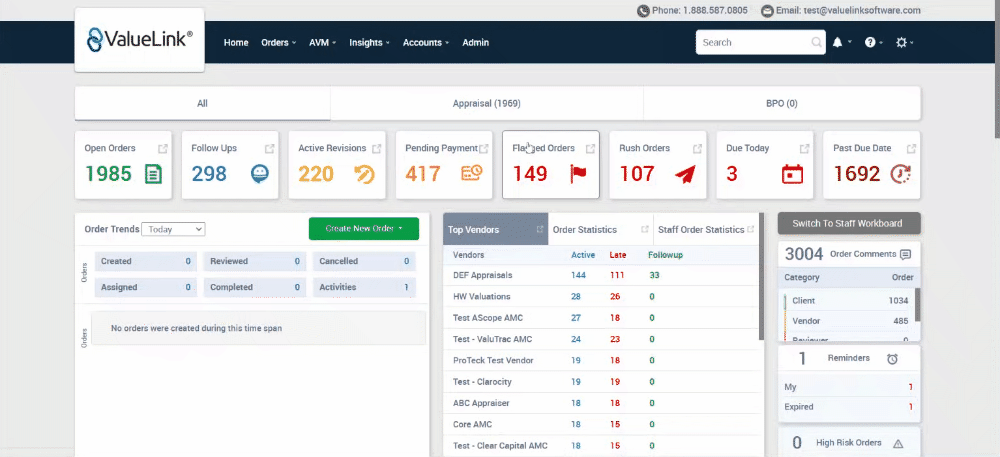Screen dimensions: 1000x457
Task: Click the Order Comments speech bubble icon
Action: pyautogui.click(x=906, y=254)
